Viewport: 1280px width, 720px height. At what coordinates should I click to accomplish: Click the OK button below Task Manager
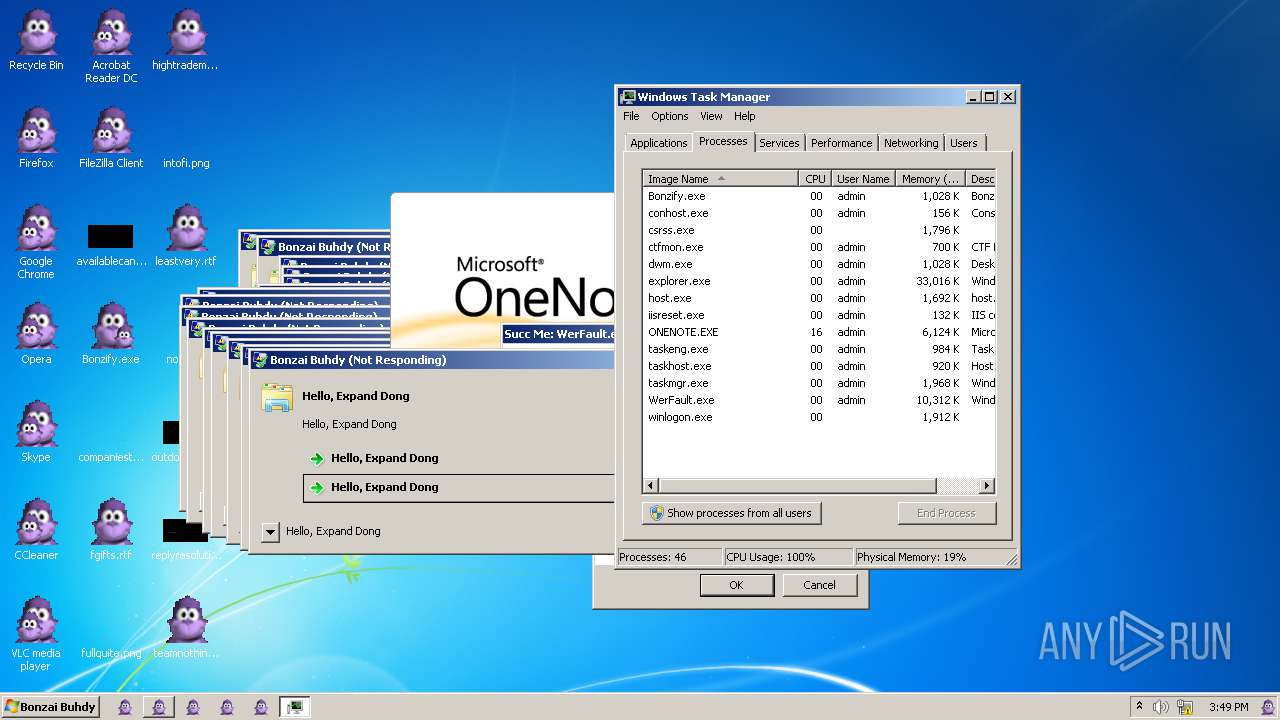pos(736,585)
